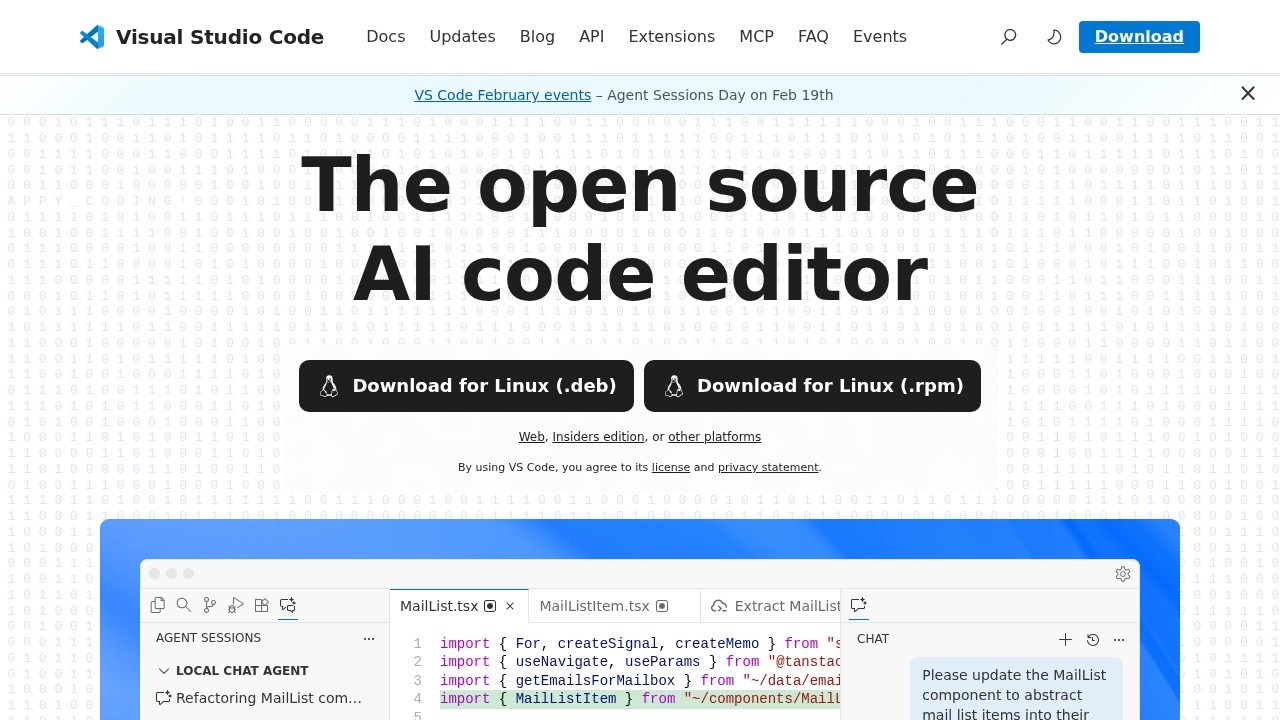The image size is (1280, 720).
Task: Open the chat panel settings gear
Action: tap(1123, 574)
